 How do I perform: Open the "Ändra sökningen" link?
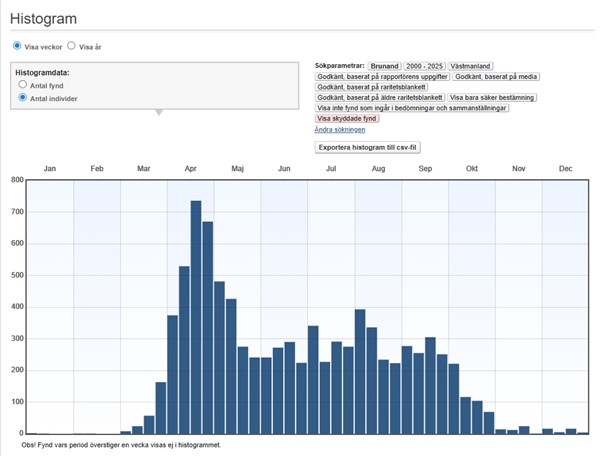[340, 130]
